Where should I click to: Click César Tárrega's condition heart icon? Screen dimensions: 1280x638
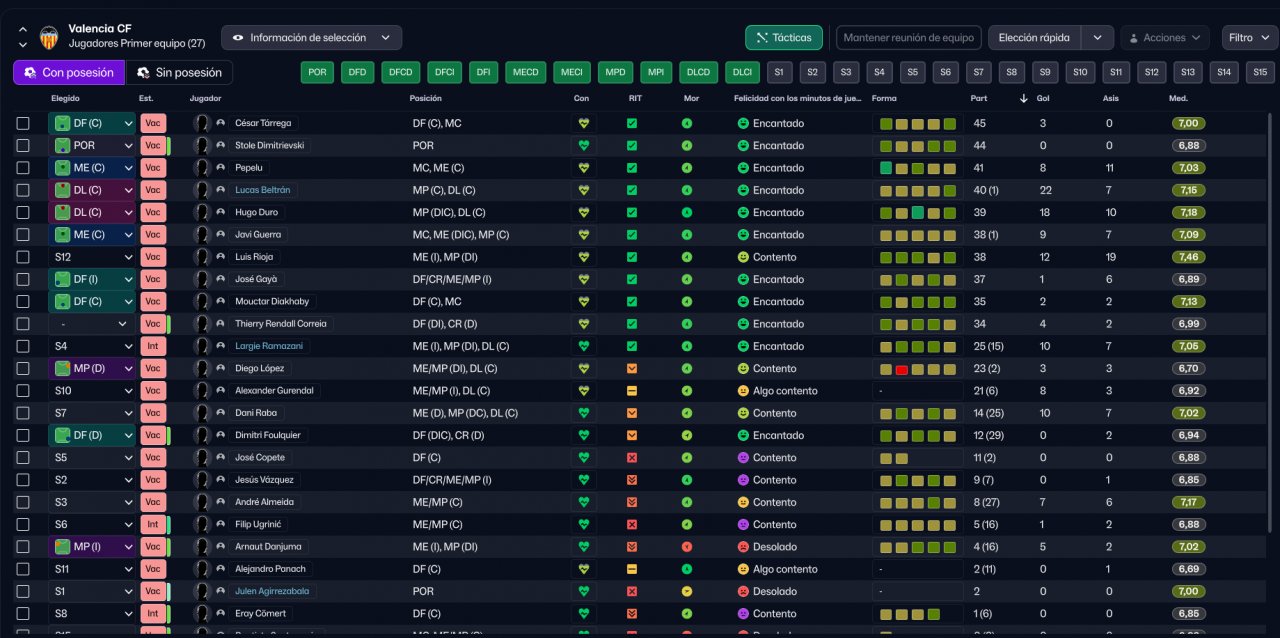[584, 123]
